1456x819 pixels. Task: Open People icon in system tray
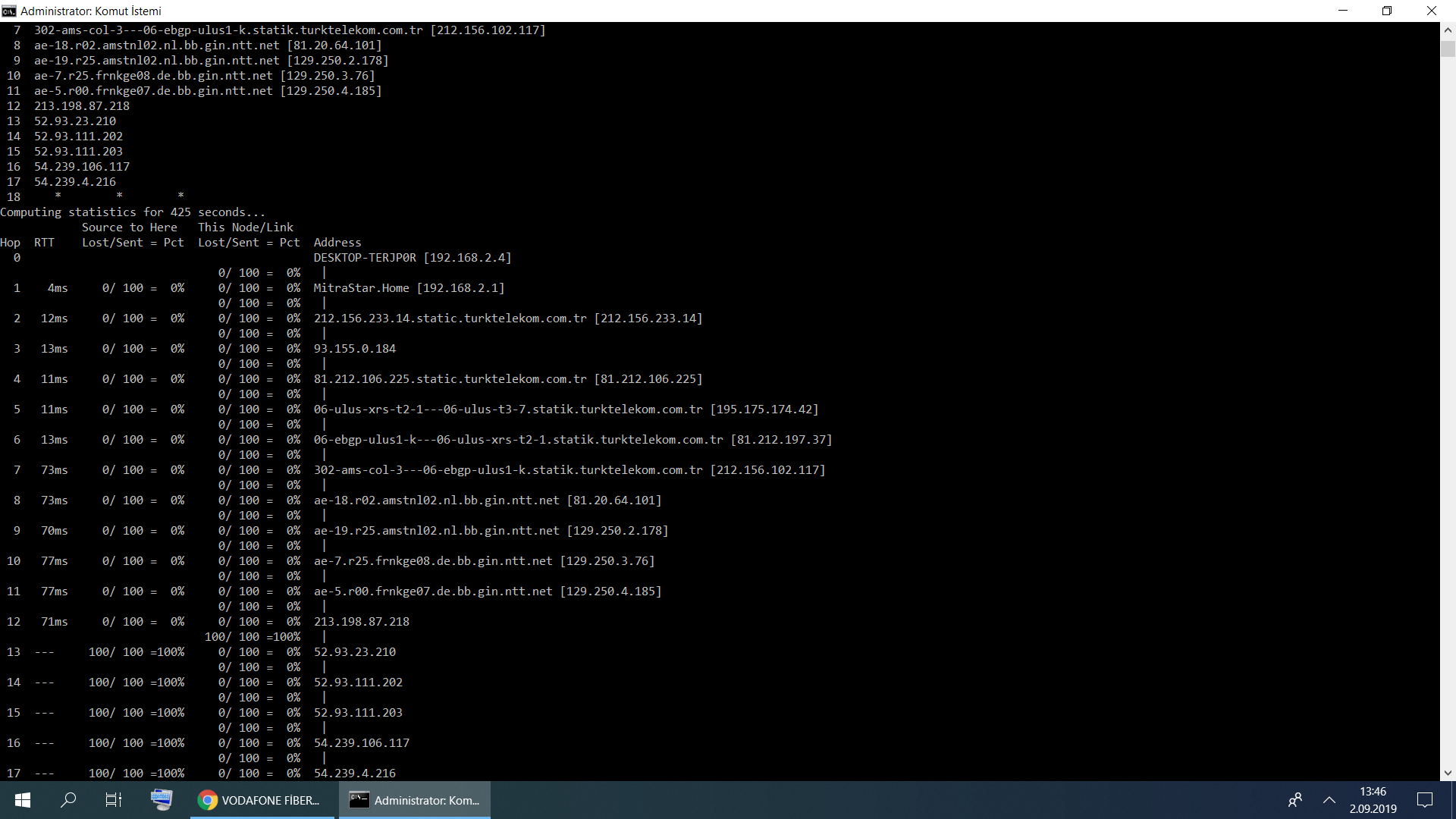point(1295,800)
